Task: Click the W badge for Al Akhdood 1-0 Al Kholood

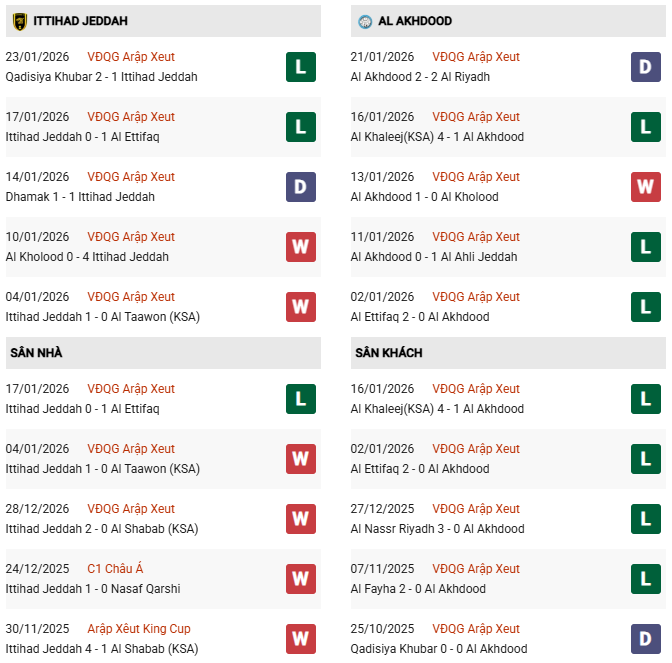Action: pyautogui.click(x=646, y=187)
